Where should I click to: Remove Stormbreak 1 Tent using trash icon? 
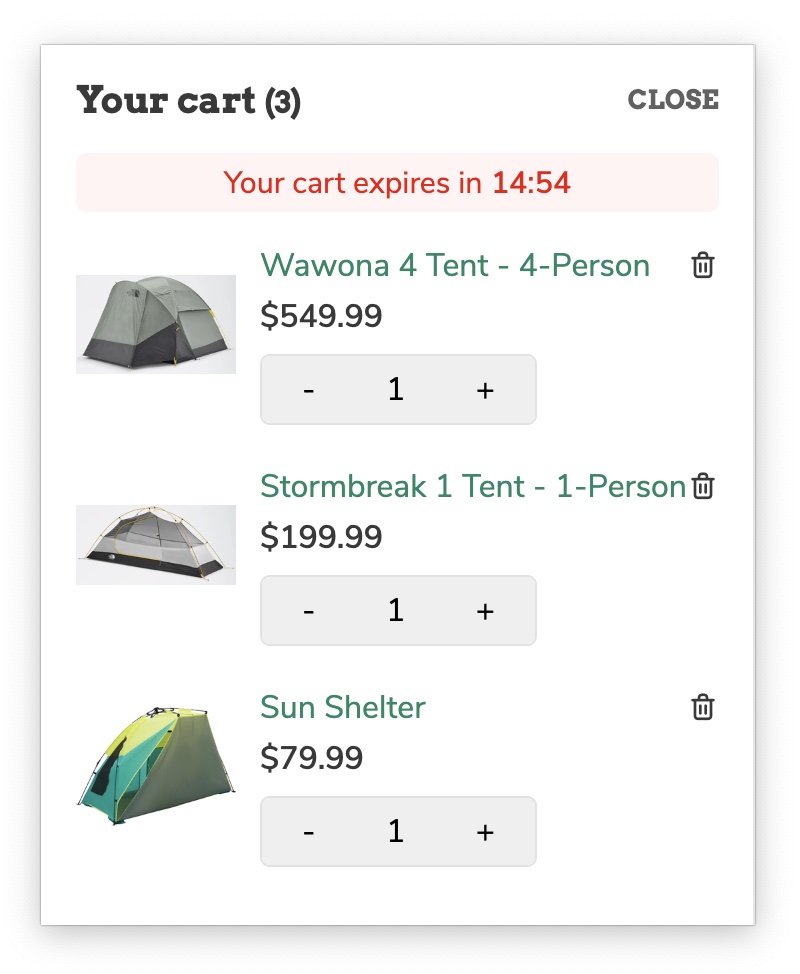click(704, 487)
